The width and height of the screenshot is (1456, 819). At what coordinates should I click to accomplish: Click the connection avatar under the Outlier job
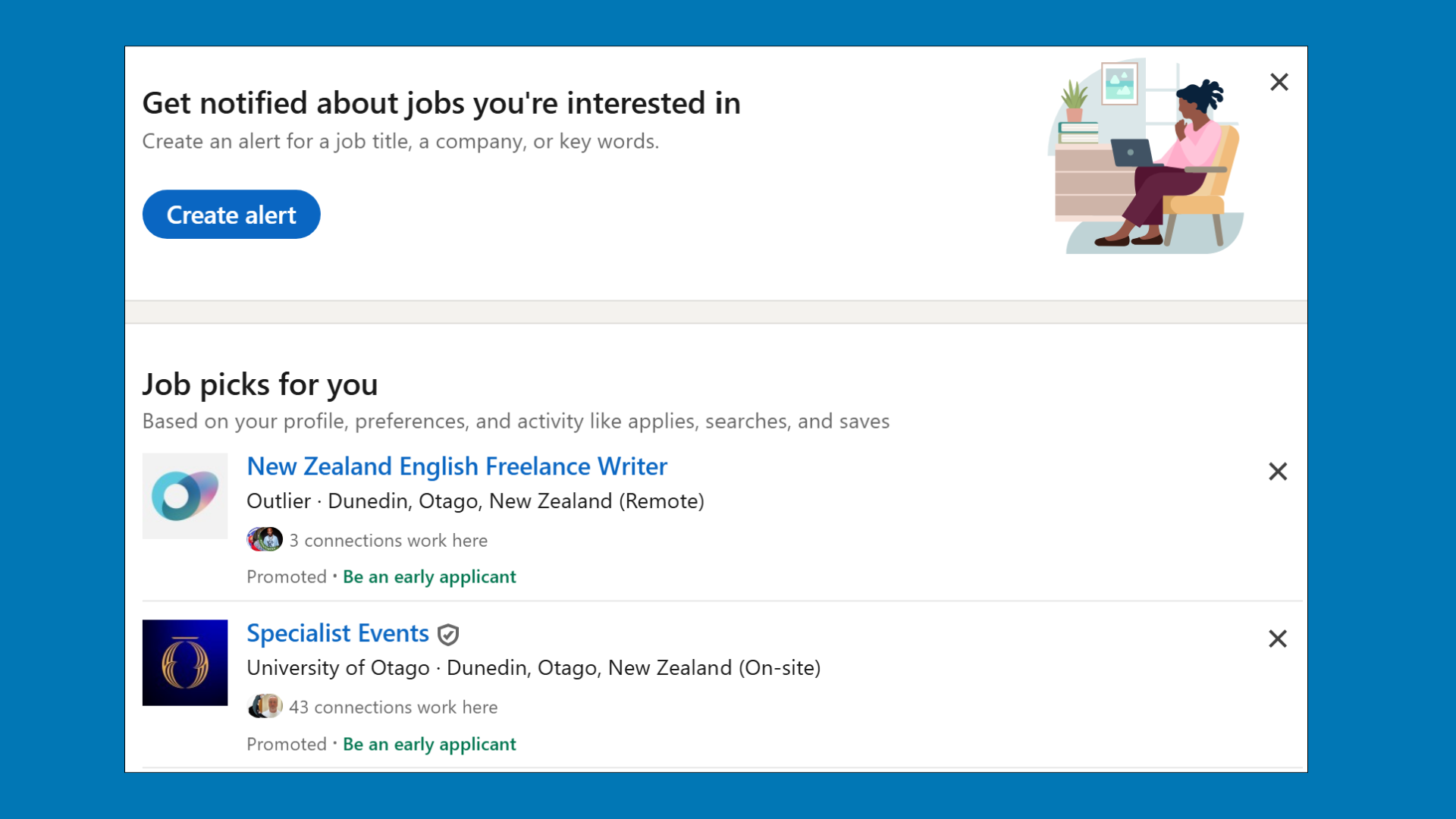265,539
